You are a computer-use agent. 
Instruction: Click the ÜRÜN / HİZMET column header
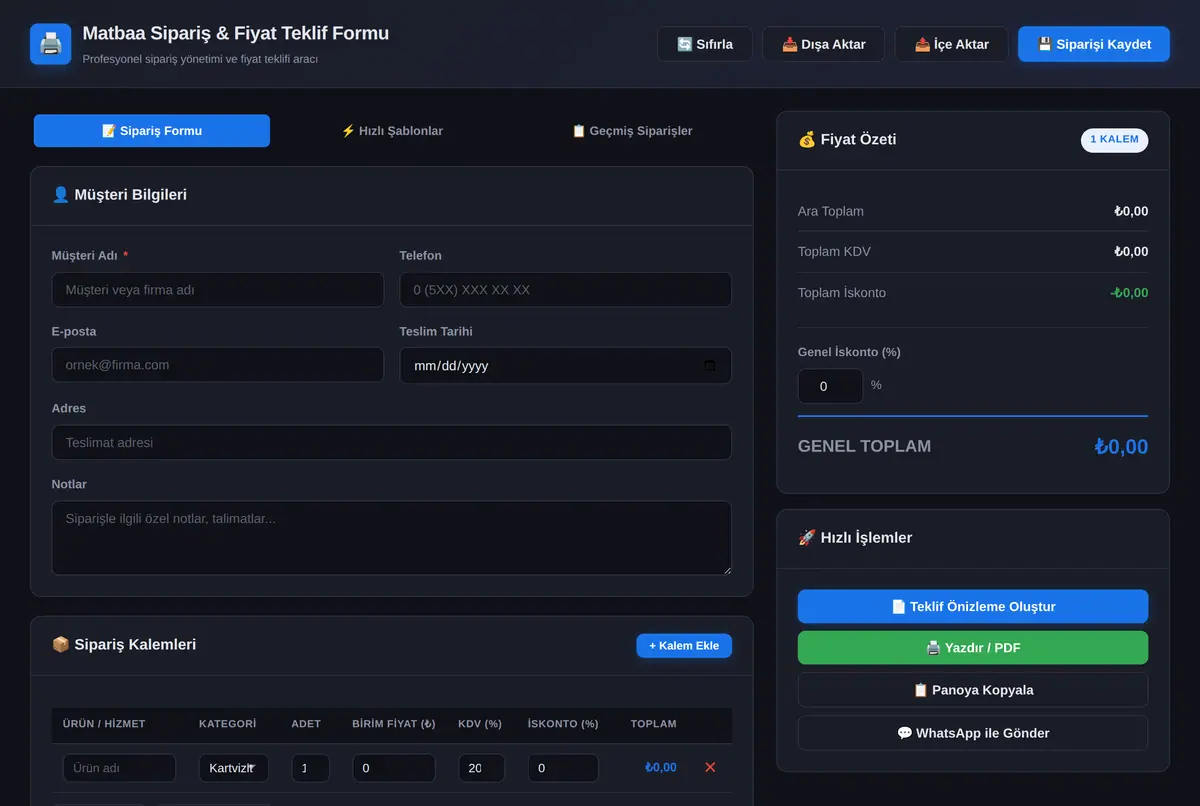[104, 724]
